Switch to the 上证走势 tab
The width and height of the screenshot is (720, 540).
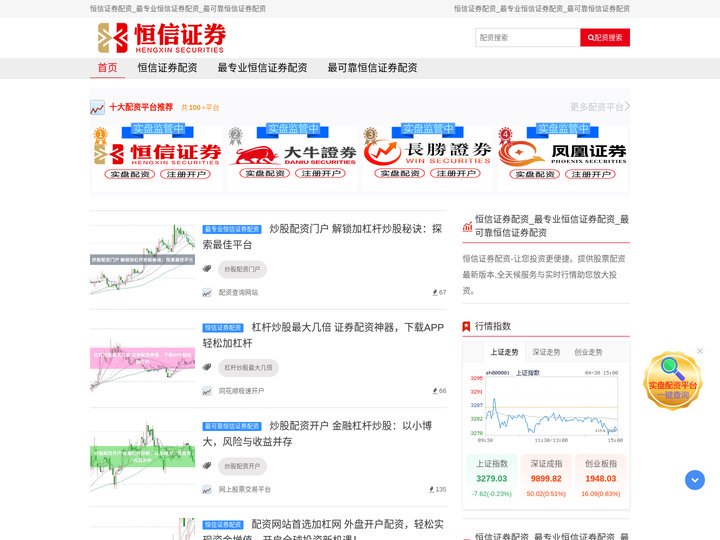point(504,352)
